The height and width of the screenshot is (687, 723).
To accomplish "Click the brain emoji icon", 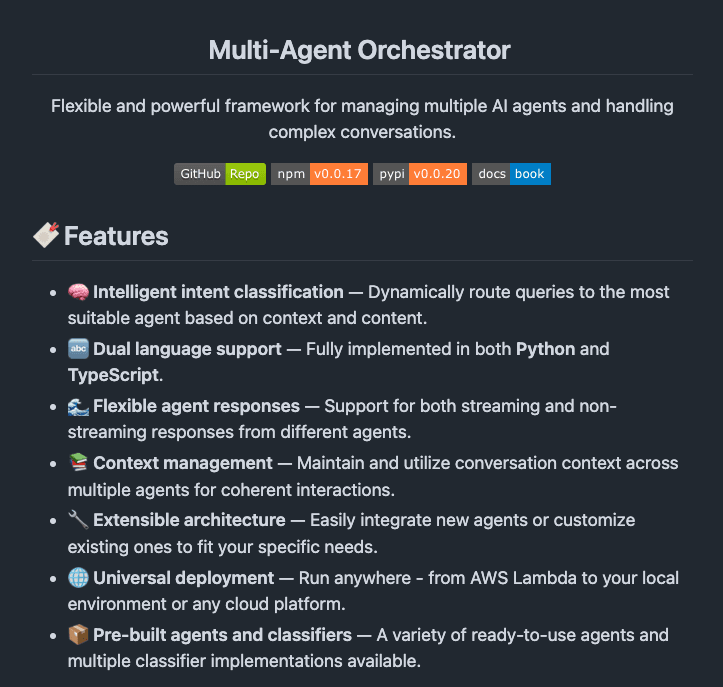I will [78, 292].
